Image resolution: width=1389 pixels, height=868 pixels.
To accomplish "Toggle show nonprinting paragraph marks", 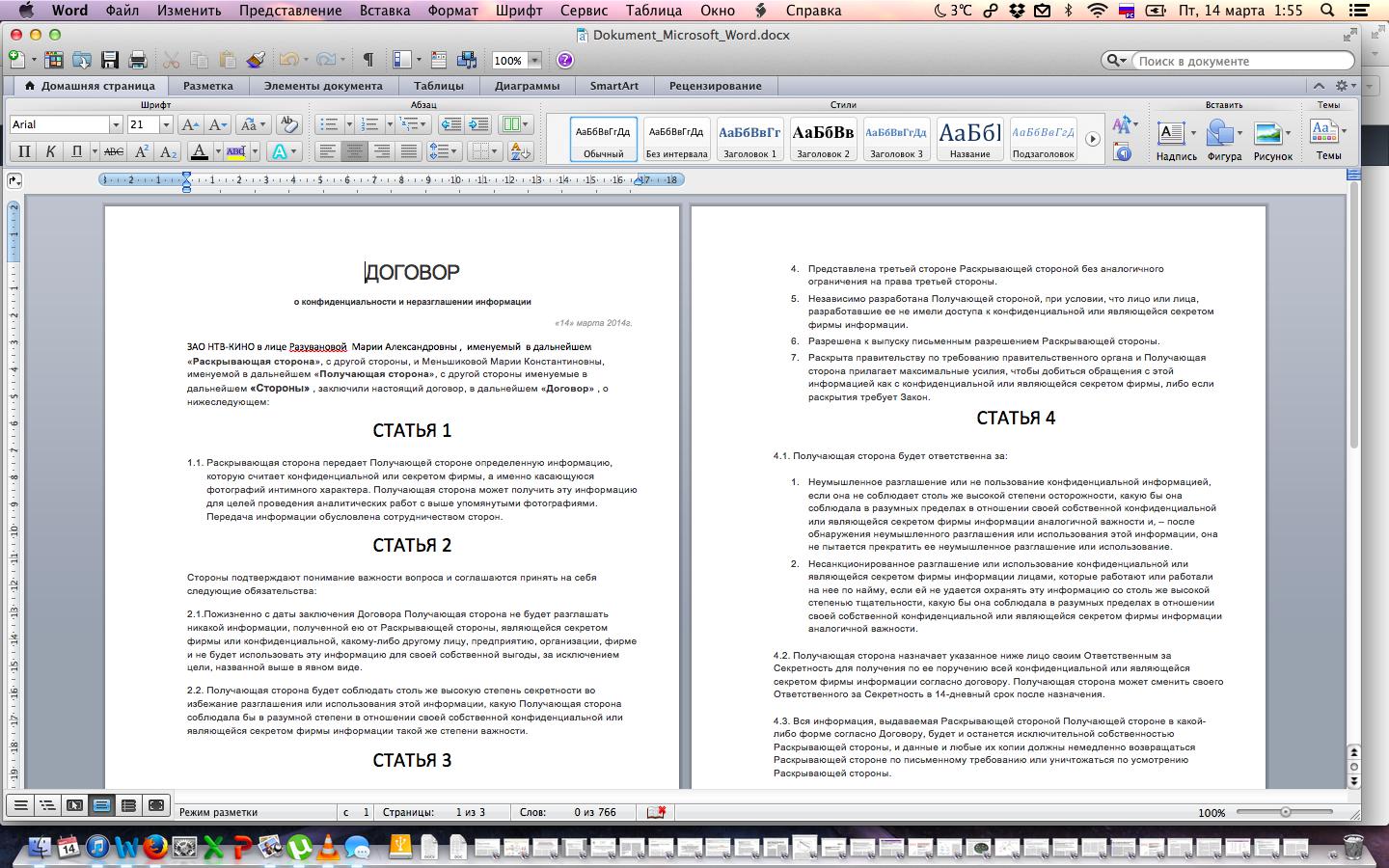I will (x=368, y=60).
